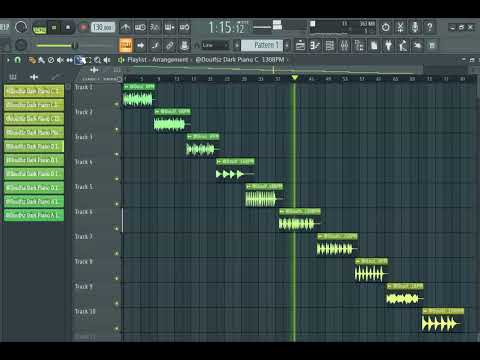Click the main pitch knob below volume
480x360 pixels.
point(21,45)
